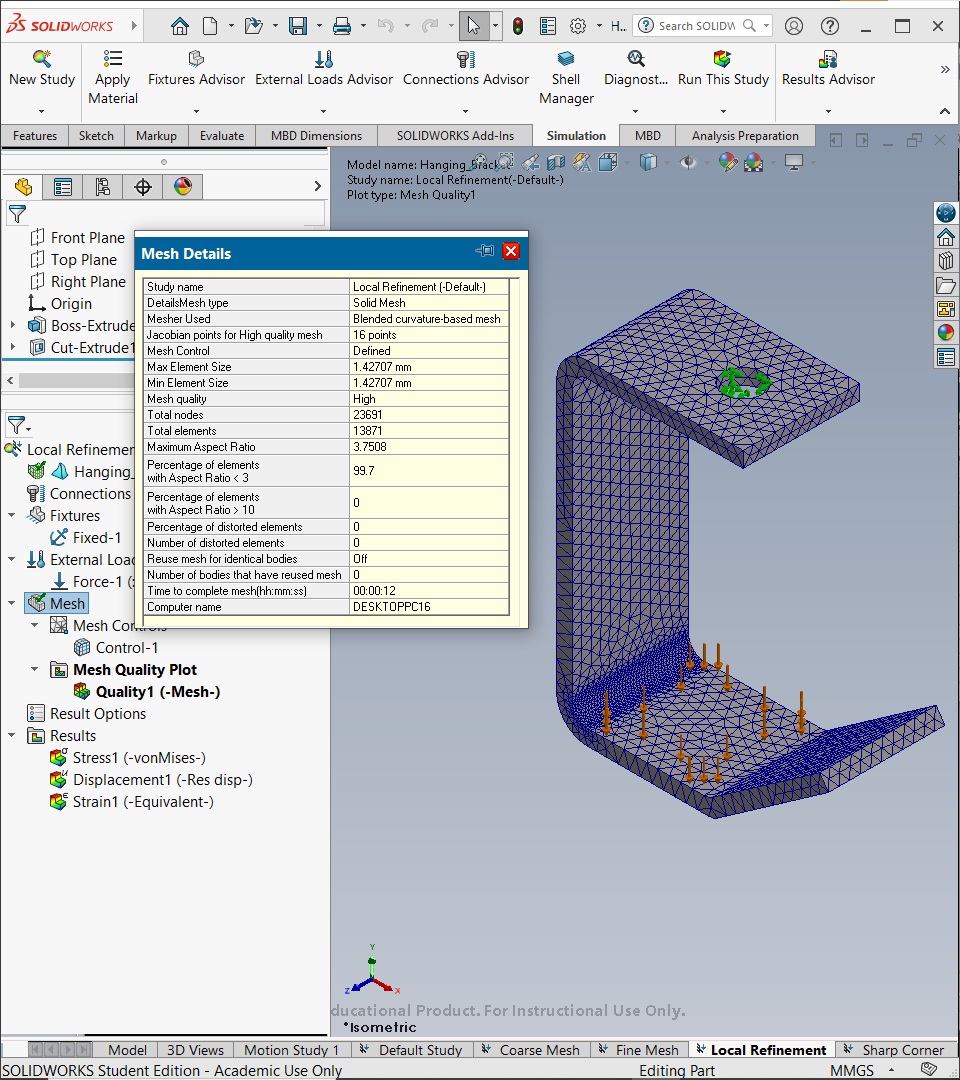Click the Search SOLIDWORKS input field
The height and width of the screenshot is (1080, 960).
tap(697, 26)
